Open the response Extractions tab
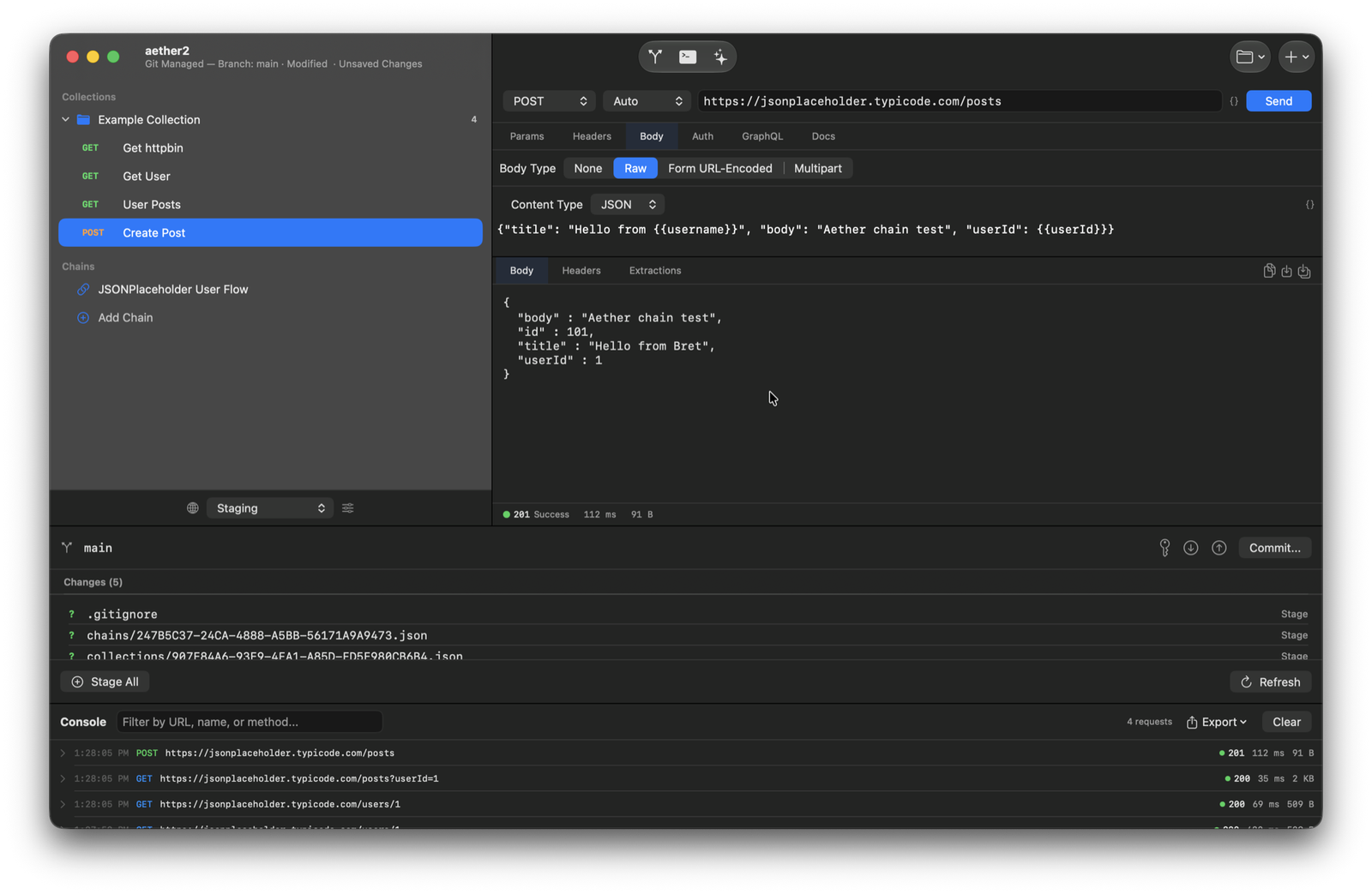Screen dimensions: 1372x894 pyautogui.click(x=655, y=271)
